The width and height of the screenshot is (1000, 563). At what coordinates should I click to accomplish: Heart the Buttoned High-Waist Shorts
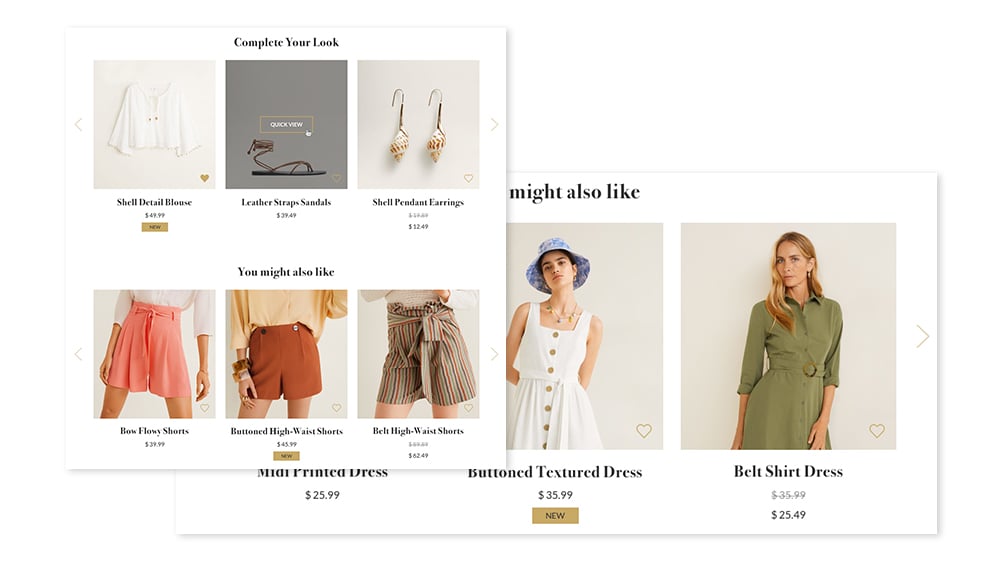pyautogui.click(x=336, y=408)
